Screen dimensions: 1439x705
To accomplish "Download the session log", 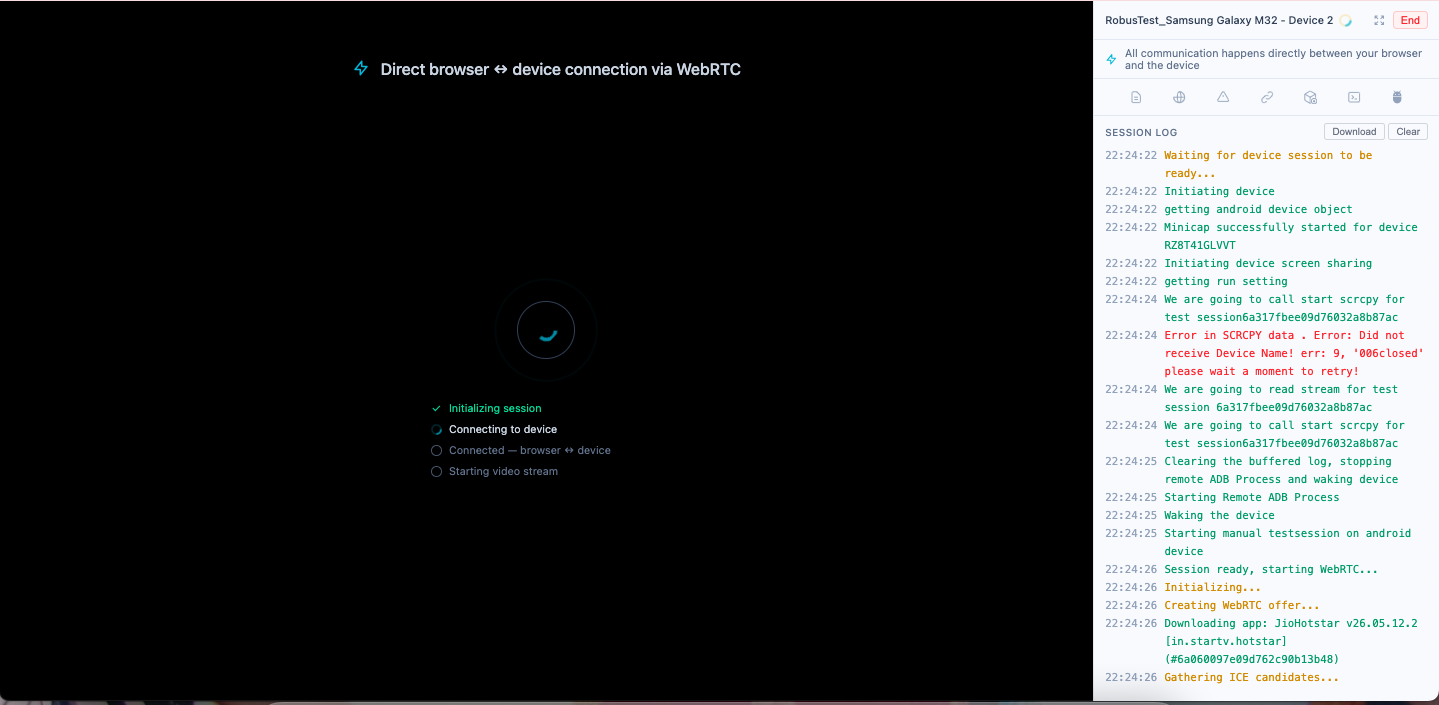I will coord(1354,132).
